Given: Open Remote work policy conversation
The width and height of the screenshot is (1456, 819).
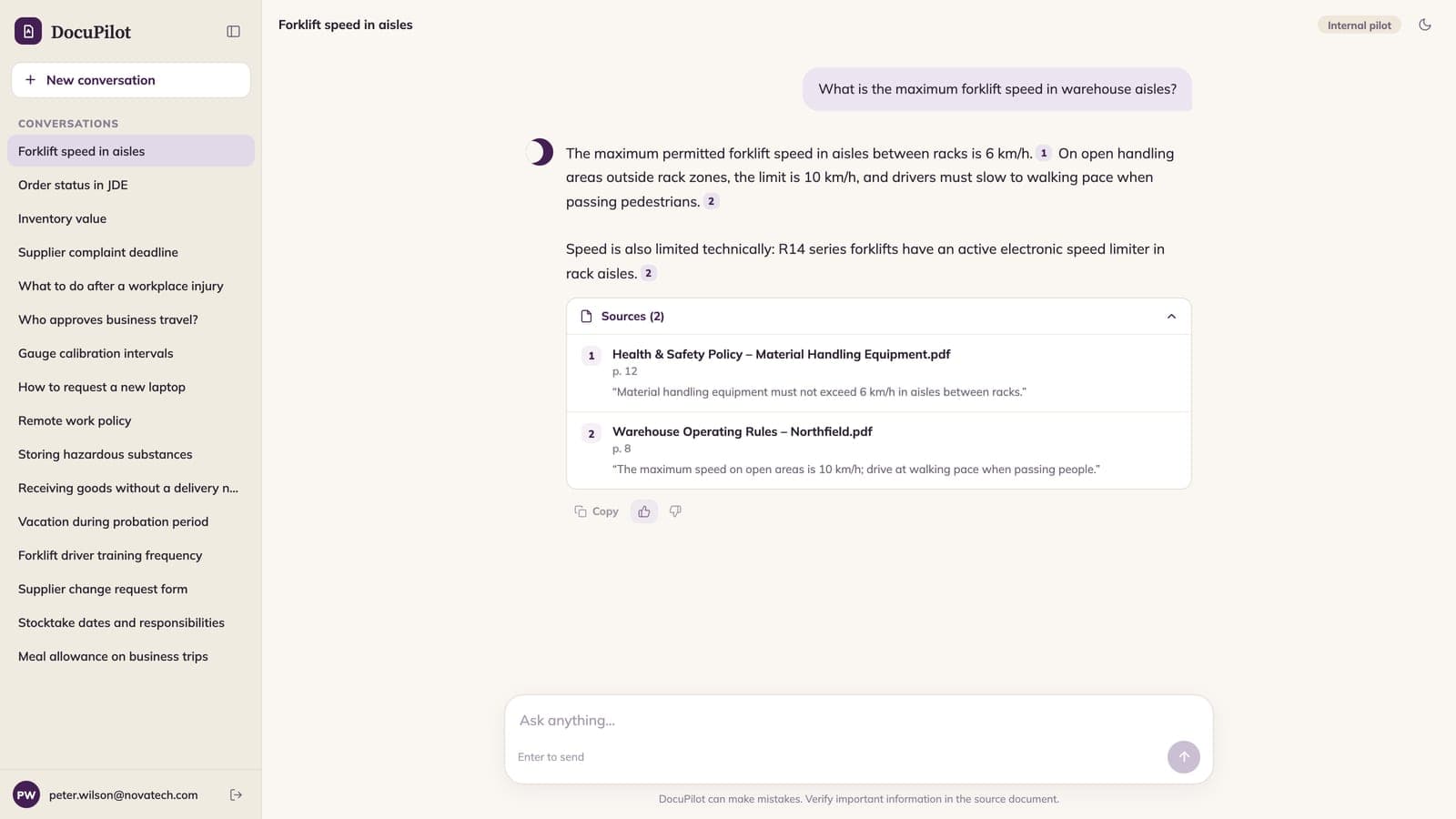Looking at the screenshot, I should pyautogui.click(x=131, y=420).
